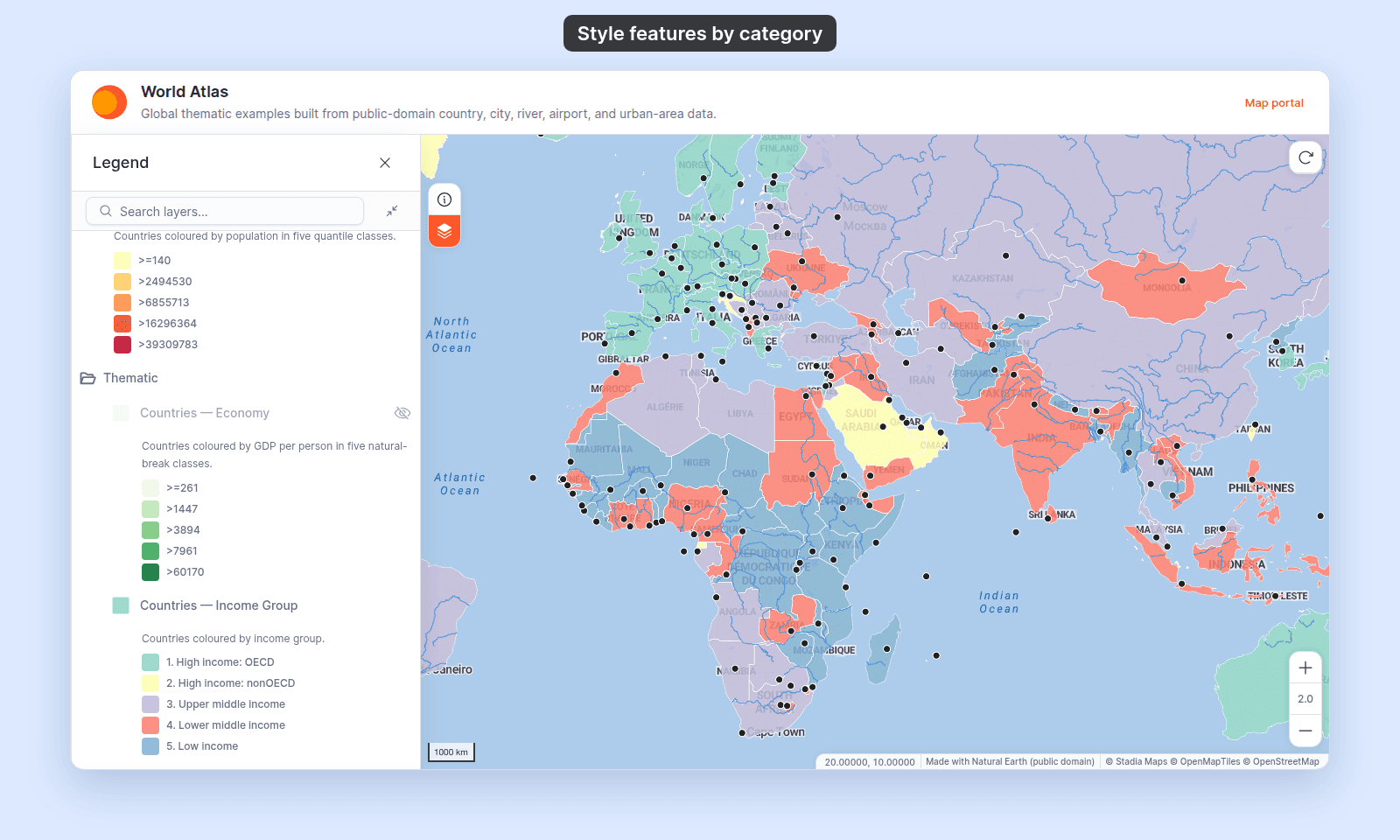Click the '>60170' GDP class swatch
This screenshot has width=1400, height=840.
[150, 572]
